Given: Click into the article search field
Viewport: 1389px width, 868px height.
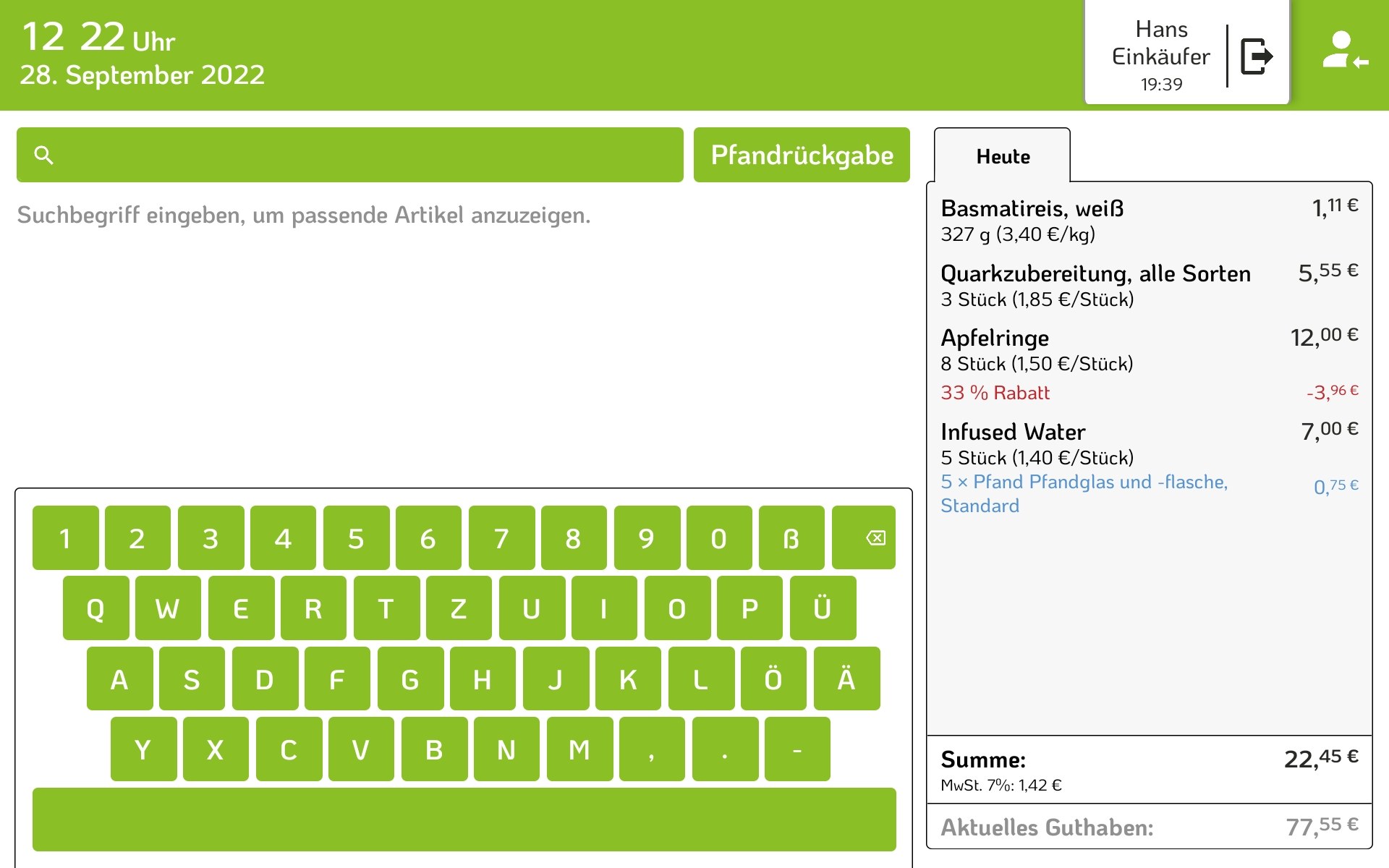Looking at the screenshot, I should (362, 155).
